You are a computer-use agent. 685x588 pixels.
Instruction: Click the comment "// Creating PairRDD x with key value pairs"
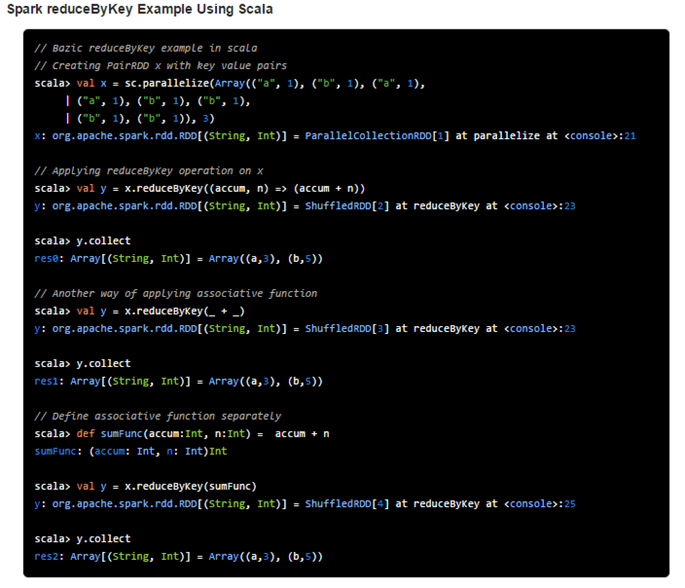[x=161, y=66]
